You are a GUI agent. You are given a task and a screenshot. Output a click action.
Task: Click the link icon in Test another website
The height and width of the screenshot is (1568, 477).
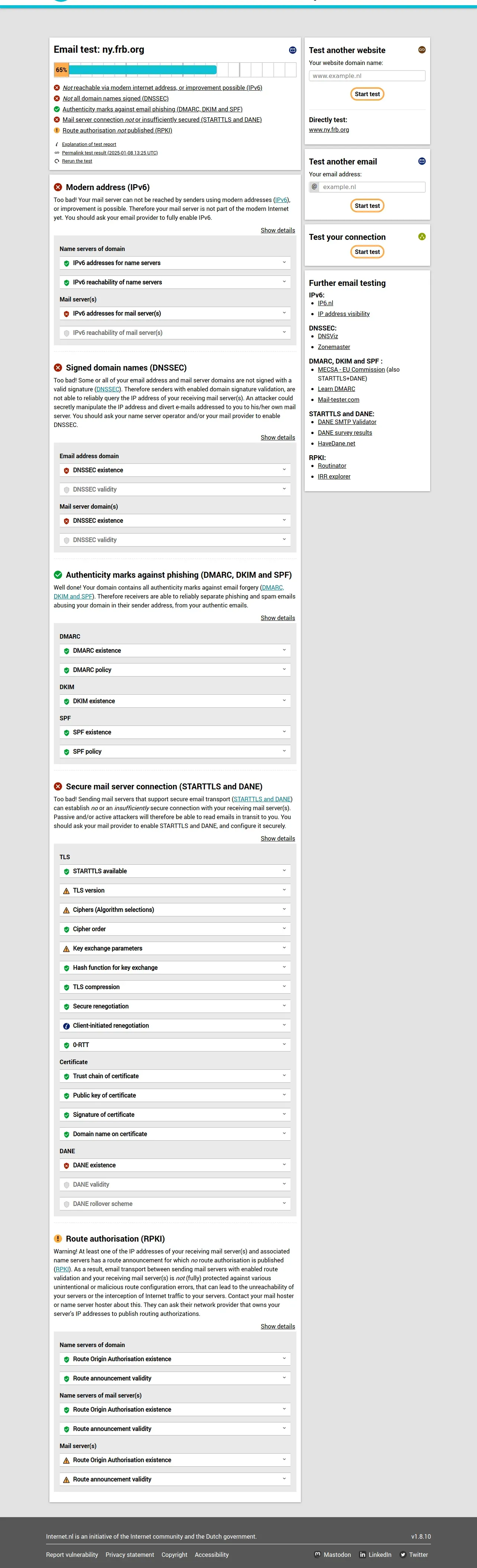click(422, 50)
